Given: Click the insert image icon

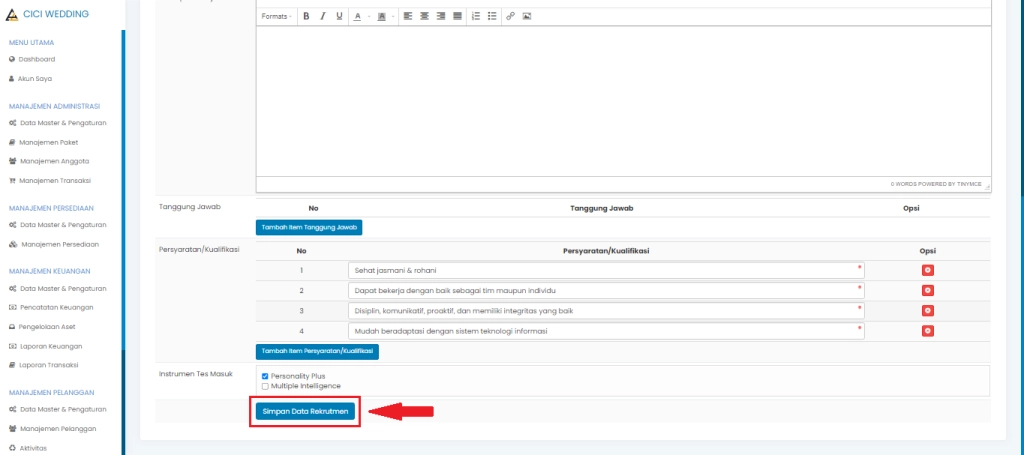Looking at the screenshot, I should [x=527, y=17].
